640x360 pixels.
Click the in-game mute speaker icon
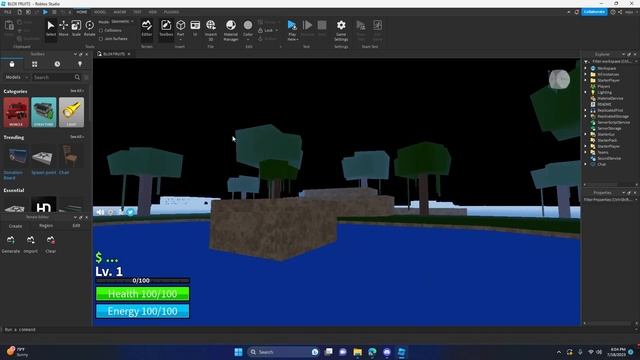click(x=100, y=212)
